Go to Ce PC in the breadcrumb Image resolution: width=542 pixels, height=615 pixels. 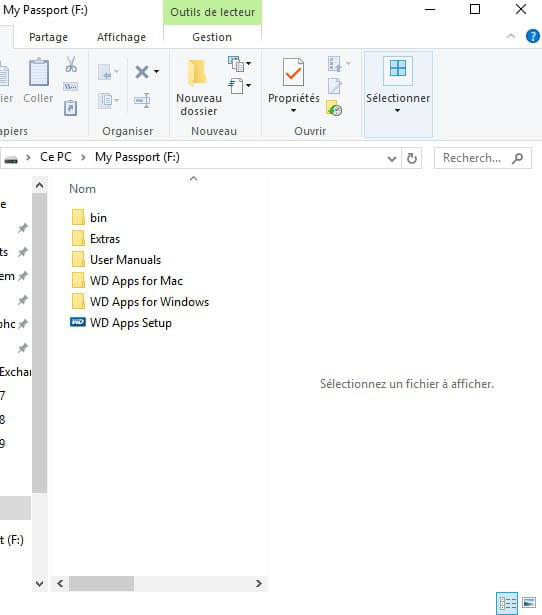(x=56, y=157)
